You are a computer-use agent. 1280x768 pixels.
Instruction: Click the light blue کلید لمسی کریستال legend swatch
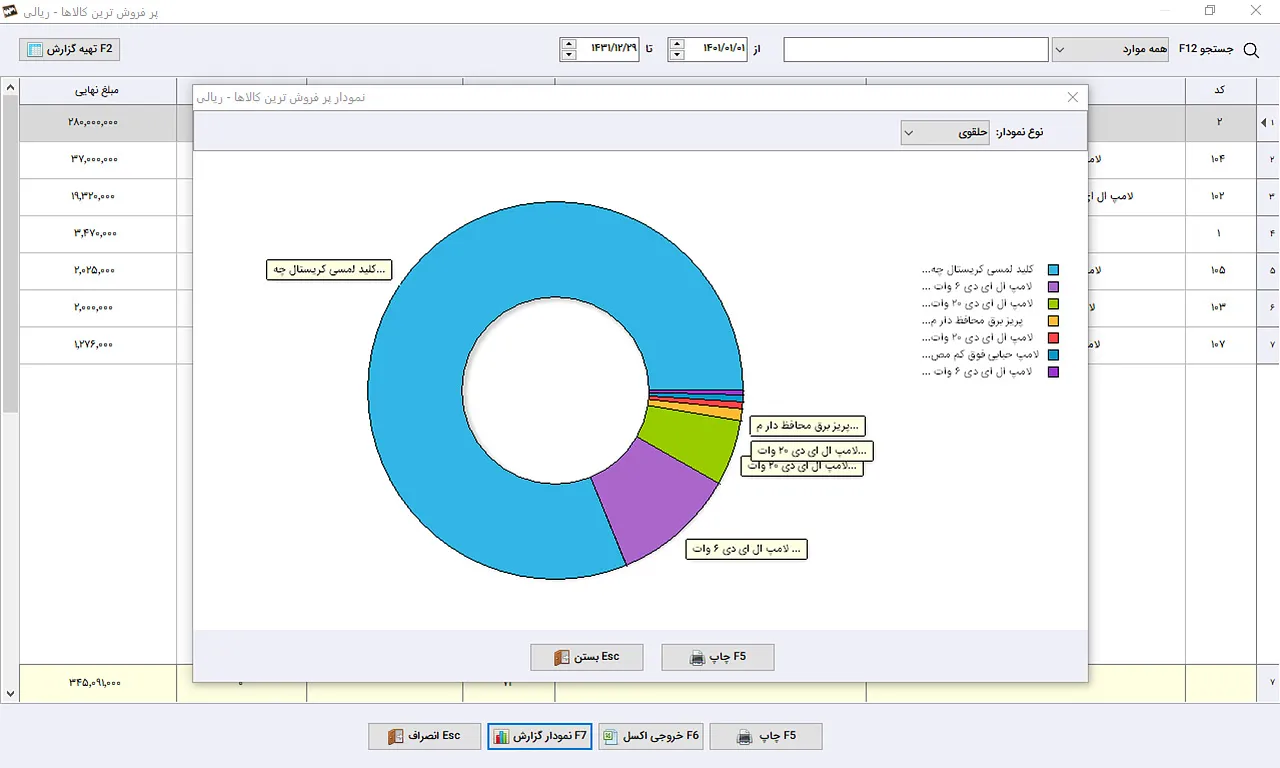pyautogui.click(x=1053, y=270)
